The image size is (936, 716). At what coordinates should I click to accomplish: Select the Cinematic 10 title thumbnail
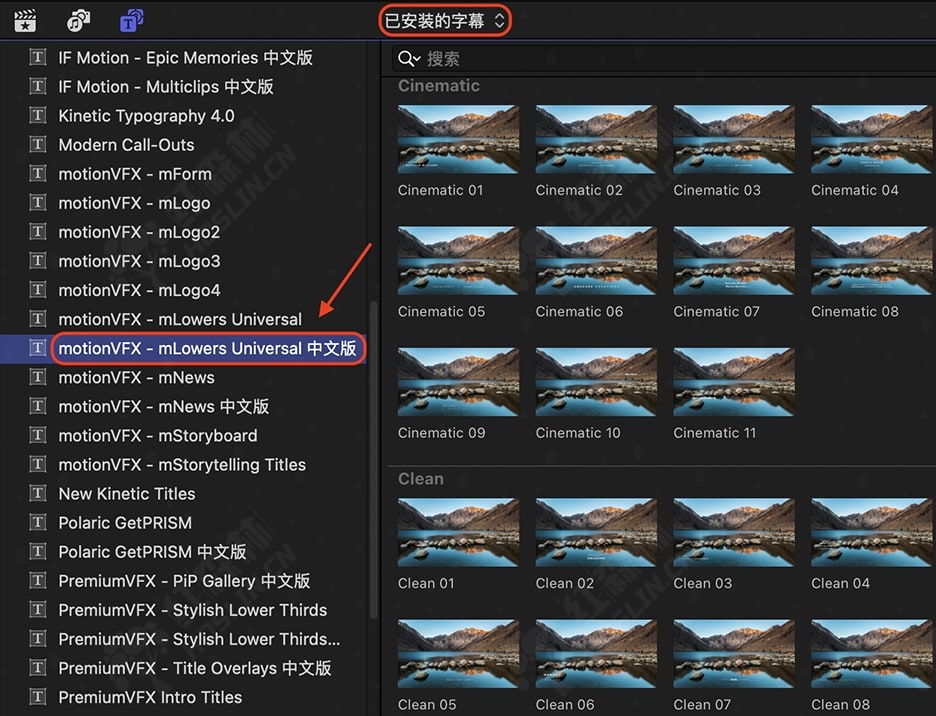click(596, 382)
